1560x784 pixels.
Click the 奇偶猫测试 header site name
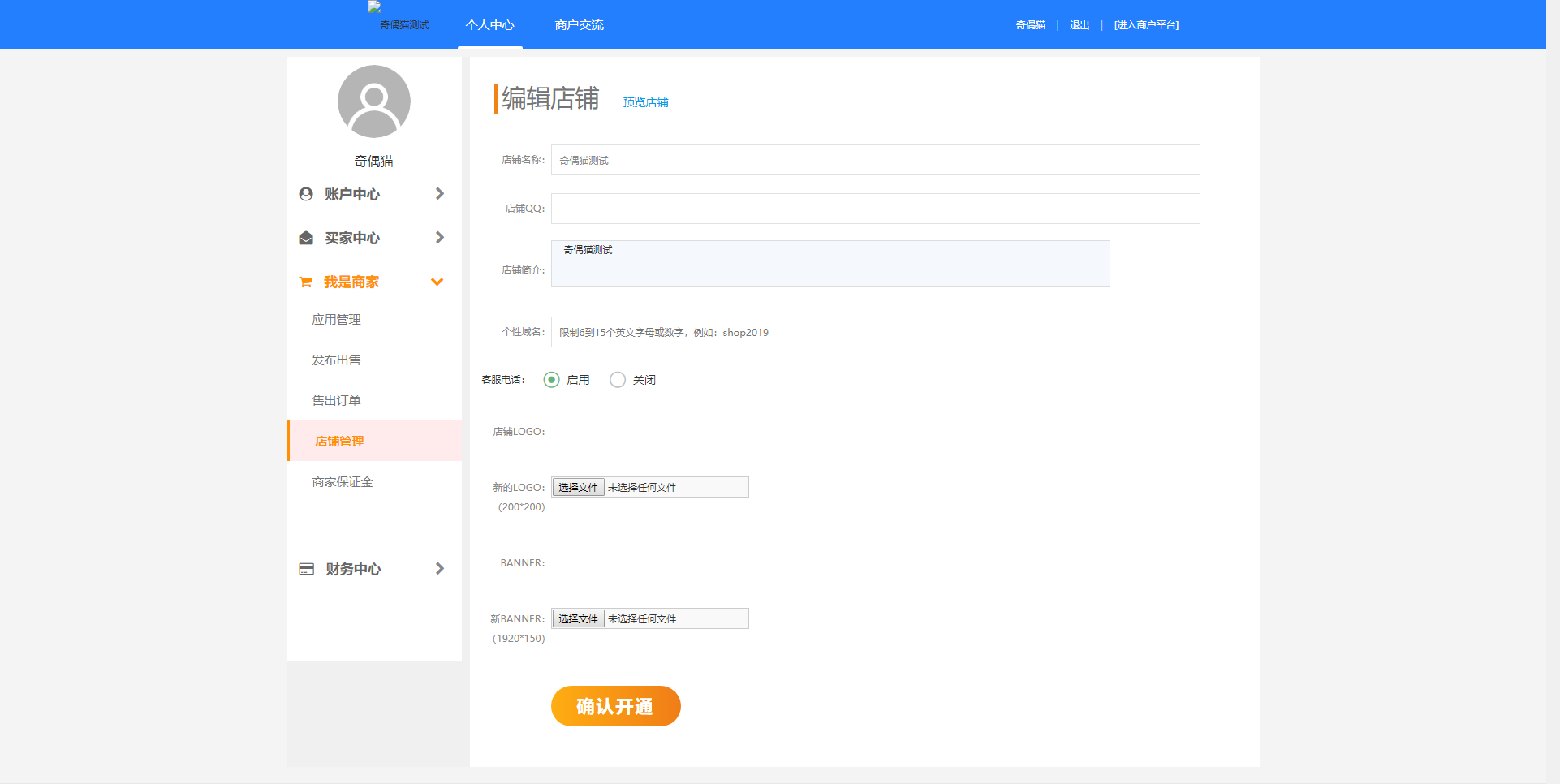(x=404, y=25)
